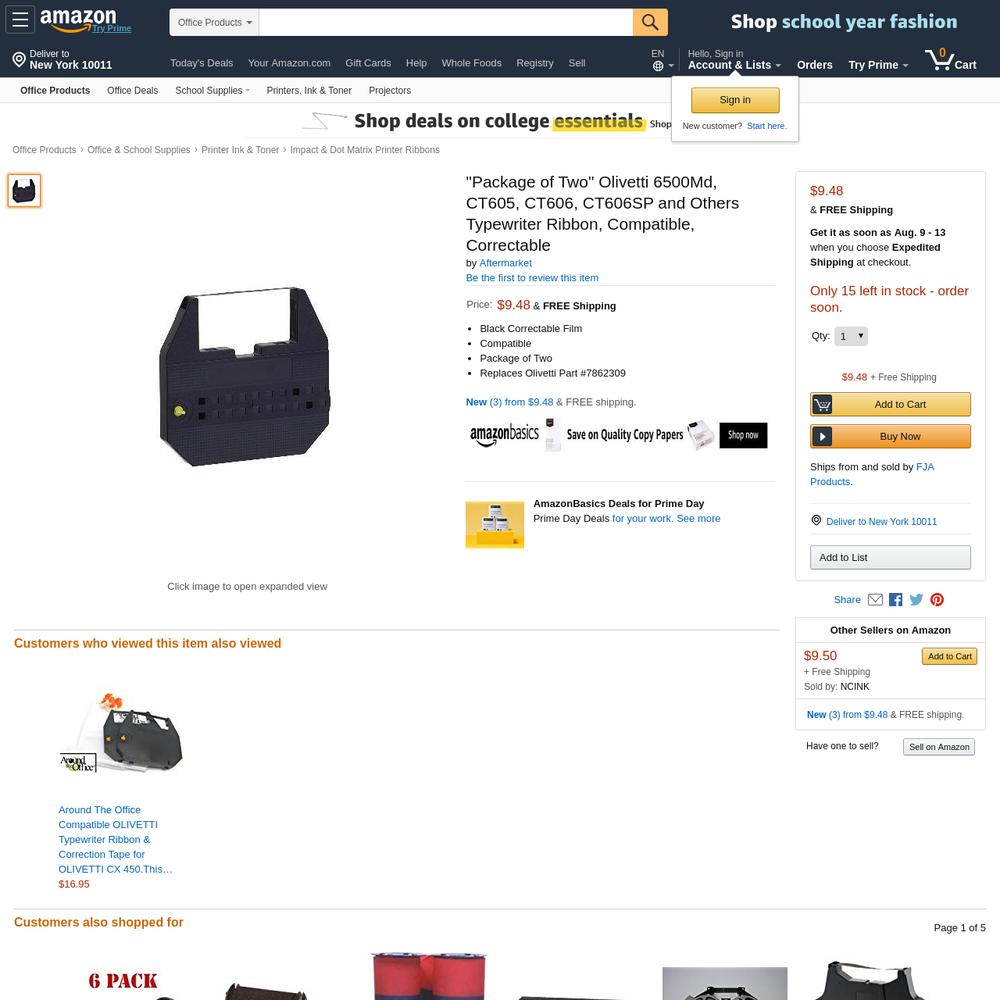Share this product via email icon
The width and height of the screenshot is (1000, 1000).
coord(876,599)
